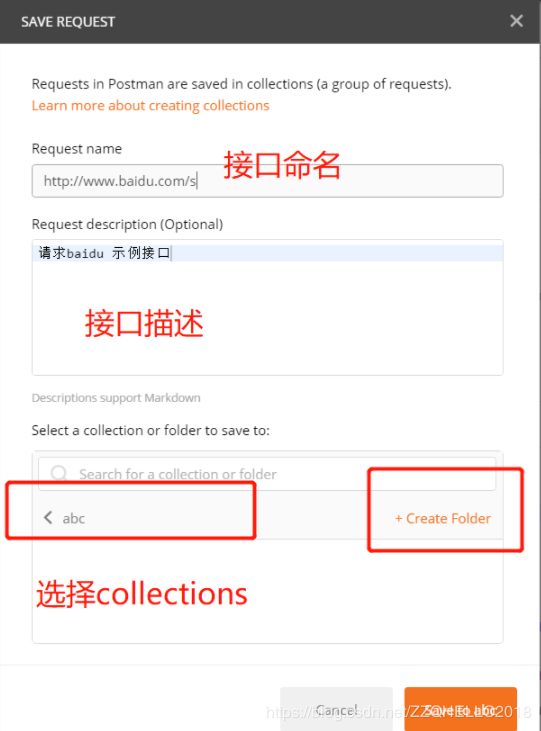This screenshot has height=731, width=541.
Task: Select the abc collection name
Action: point(74,518)
